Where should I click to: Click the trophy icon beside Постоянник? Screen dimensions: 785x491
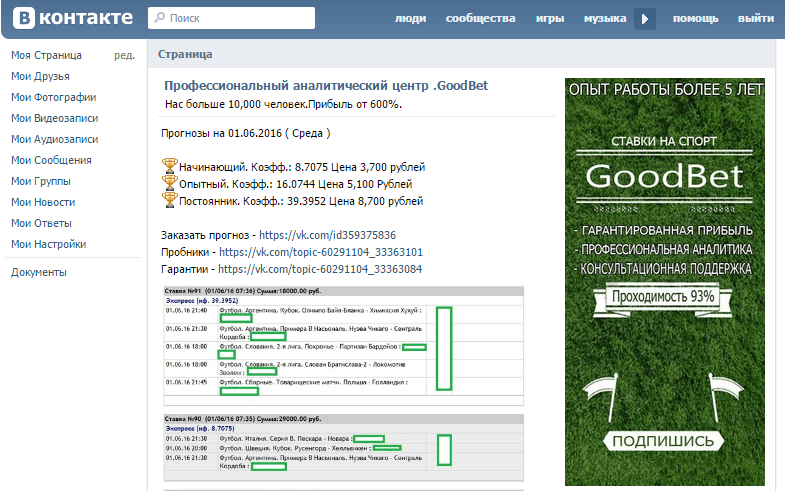coord(170,200)
